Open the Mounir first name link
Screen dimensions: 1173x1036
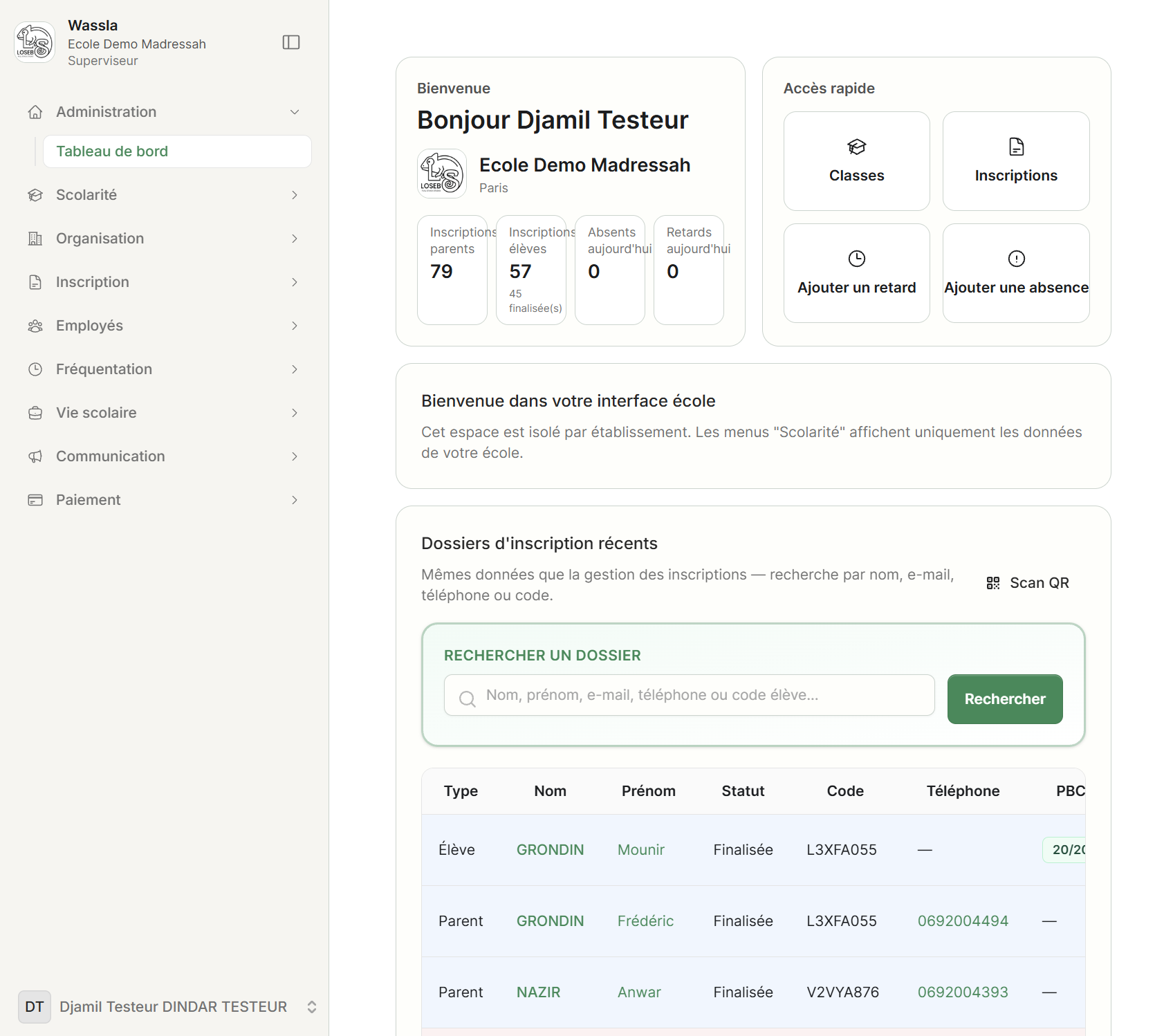(x=641, y=850)
